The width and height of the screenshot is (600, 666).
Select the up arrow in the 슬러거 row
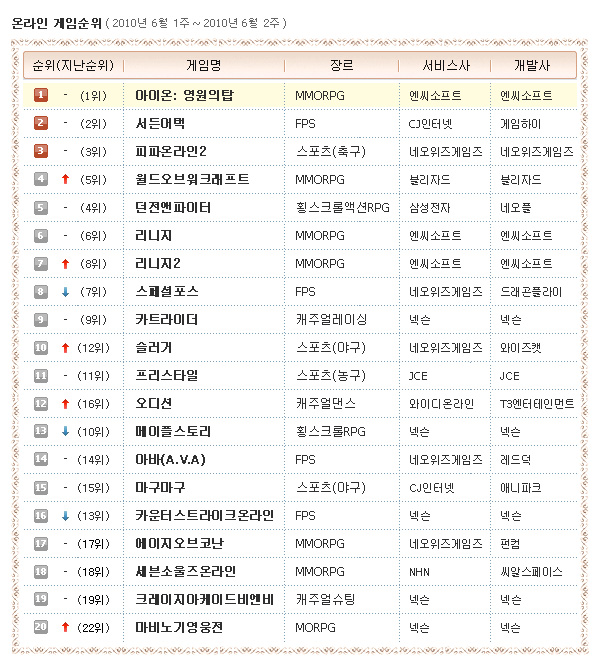[x=65, y=347]
